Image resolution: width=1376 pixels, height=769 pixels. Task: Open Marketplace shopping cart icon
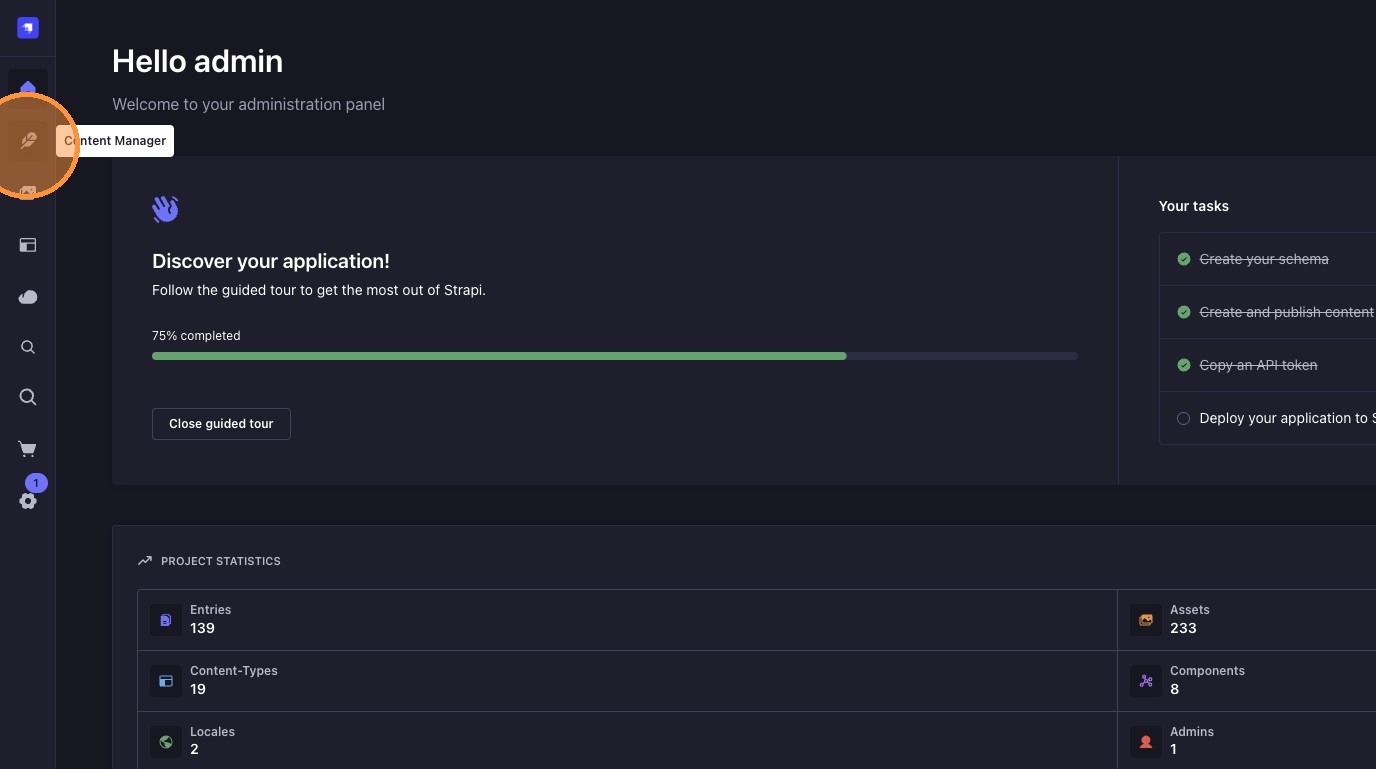[x=28, y=450]
